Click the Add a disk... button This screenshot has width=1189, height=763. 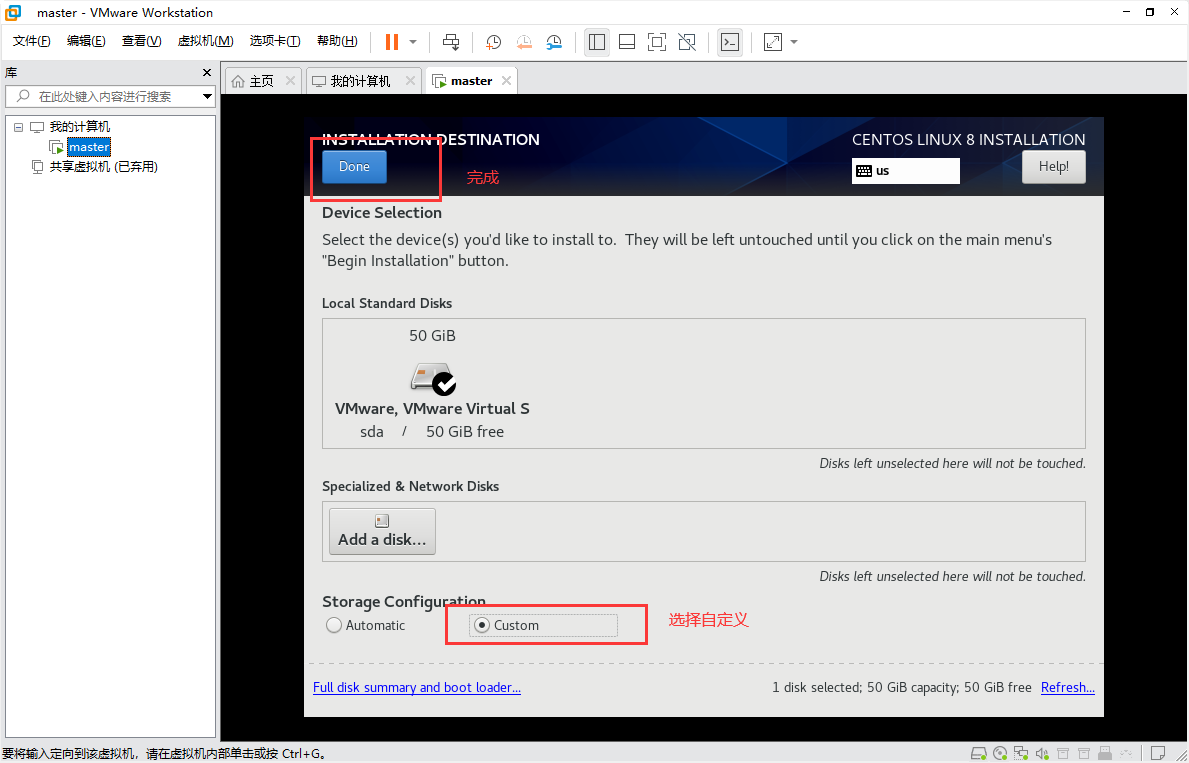click(382, 531)
